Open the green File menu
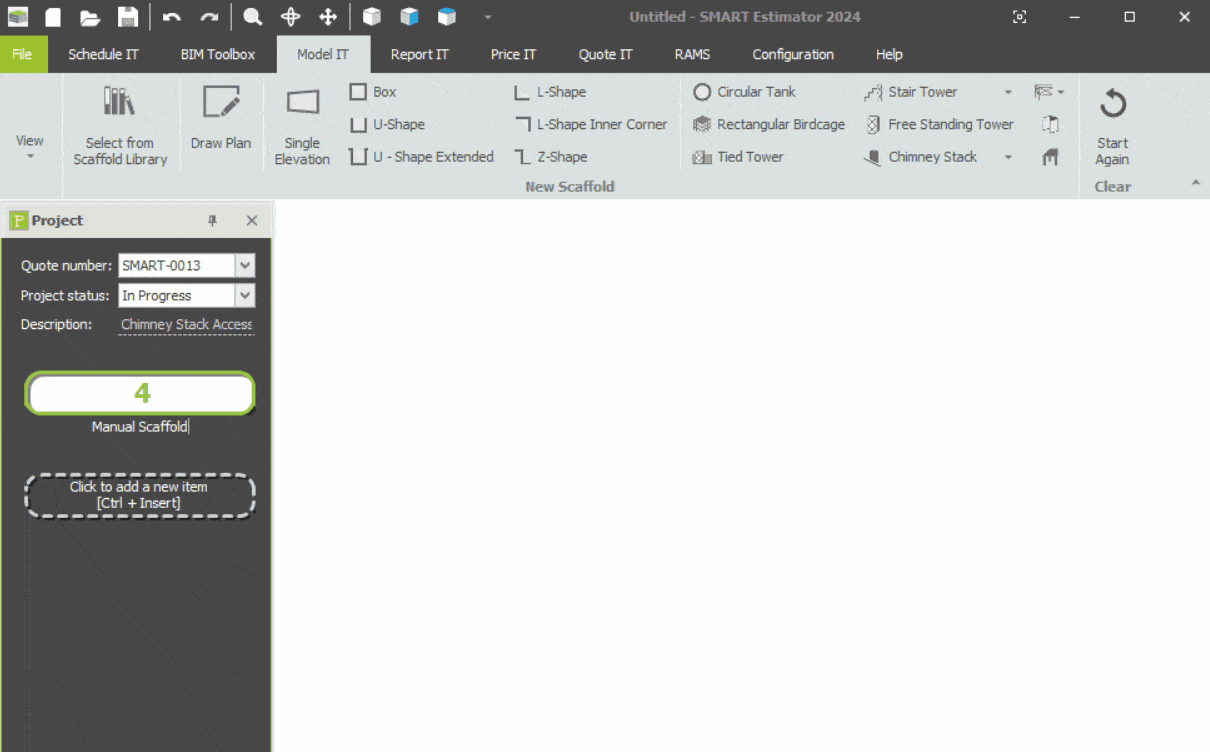The height and width of the screenshot is (752, 1210). pos(23,55)
